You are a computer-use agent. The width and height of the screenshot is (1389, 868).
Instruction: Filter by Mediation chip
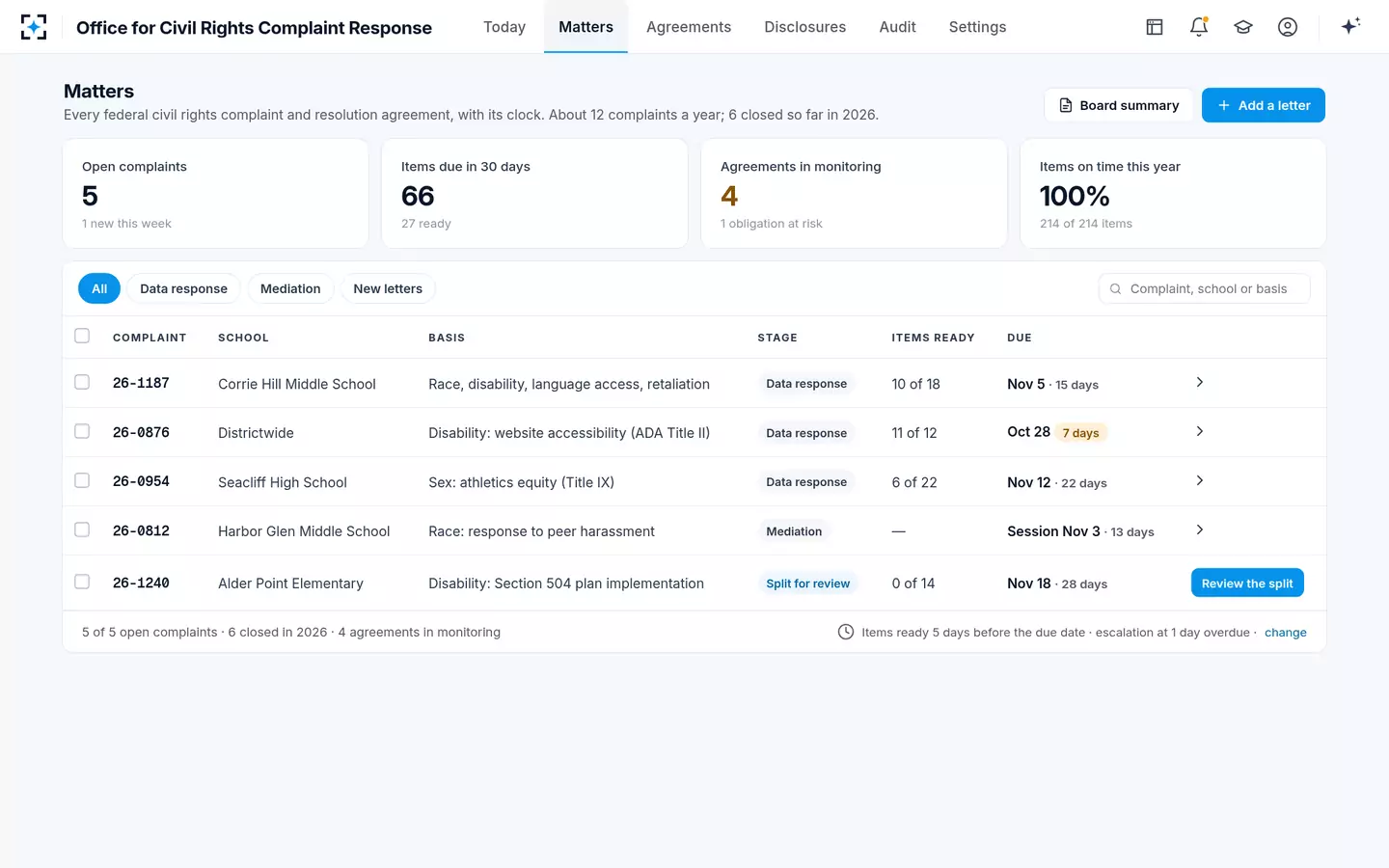click(290, 288)
